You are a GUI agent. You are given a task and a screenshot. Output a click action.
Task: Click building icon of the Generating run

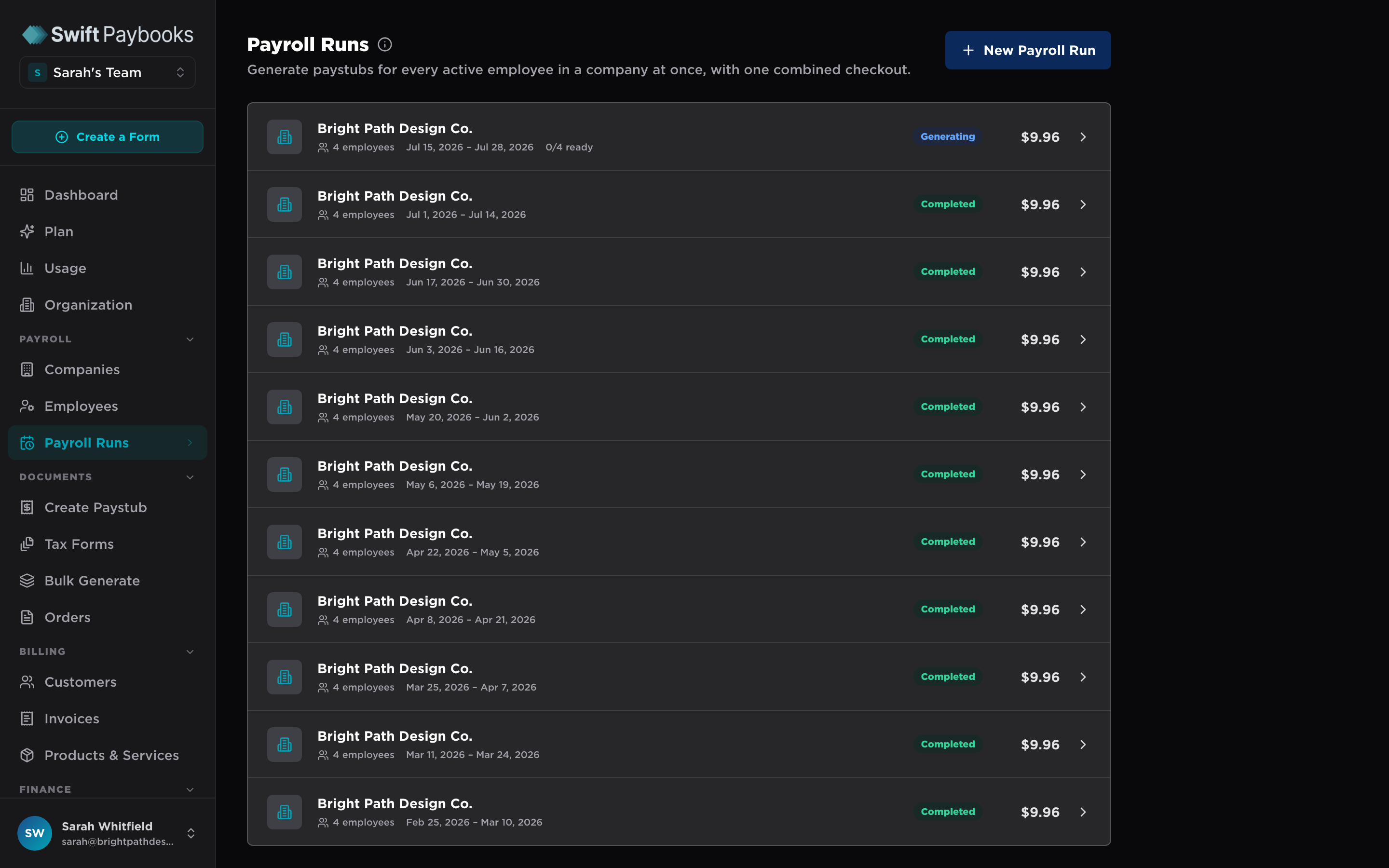(284, 136)
